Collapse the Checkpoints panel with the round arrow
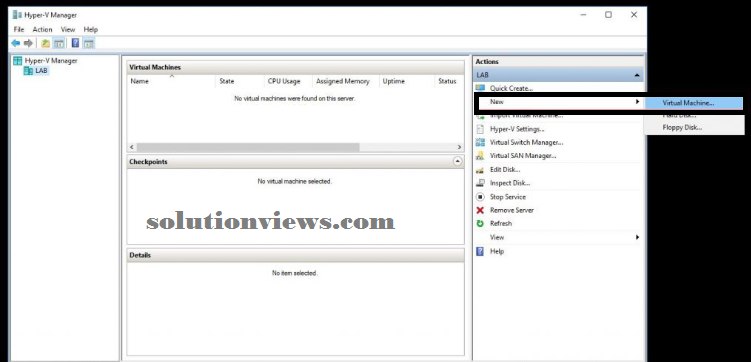 point(458,162)
